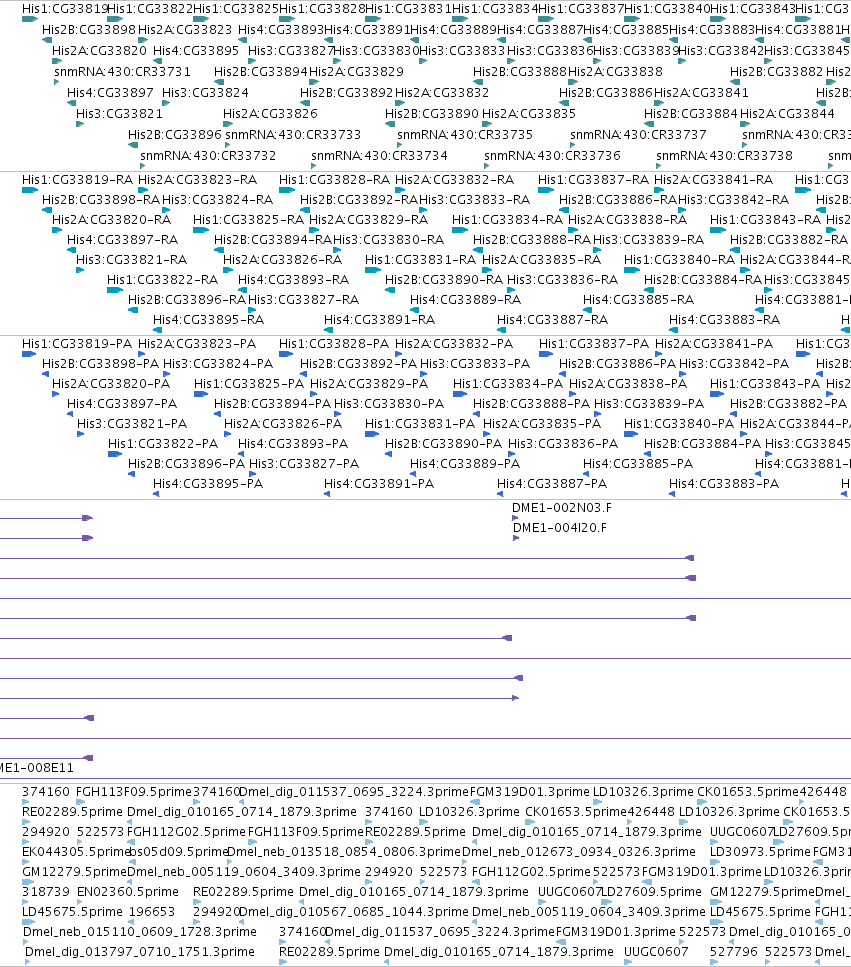The width and height of the screenshot is (851, 967).
Task: Select the Dmel_neb_013518_0854_0806.3prime label
Action: pos(344,852)
